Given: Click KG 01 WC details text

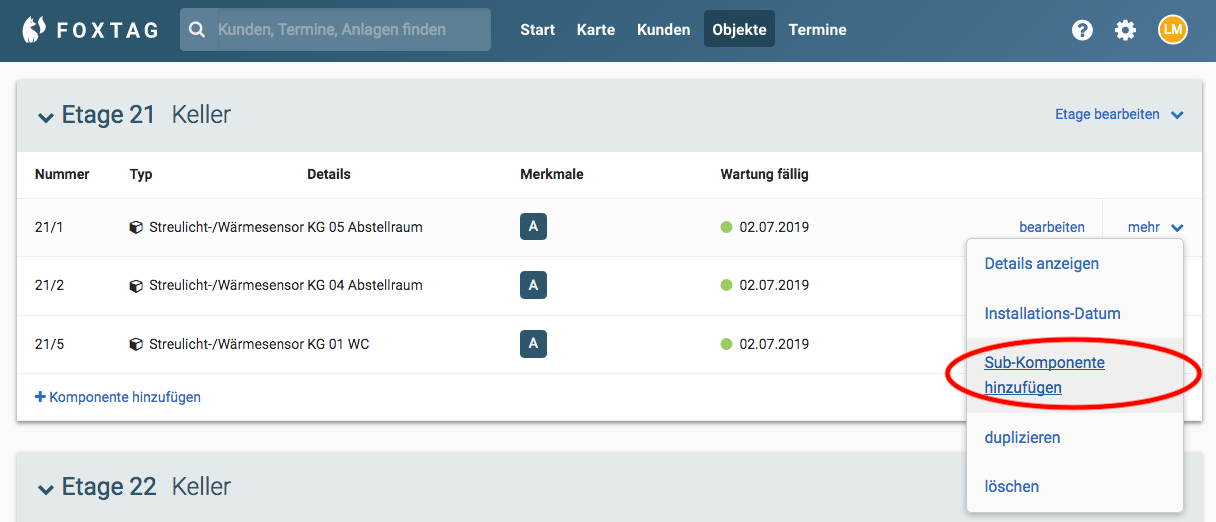Looking at the screenshot, I should (x=338, y=344).
